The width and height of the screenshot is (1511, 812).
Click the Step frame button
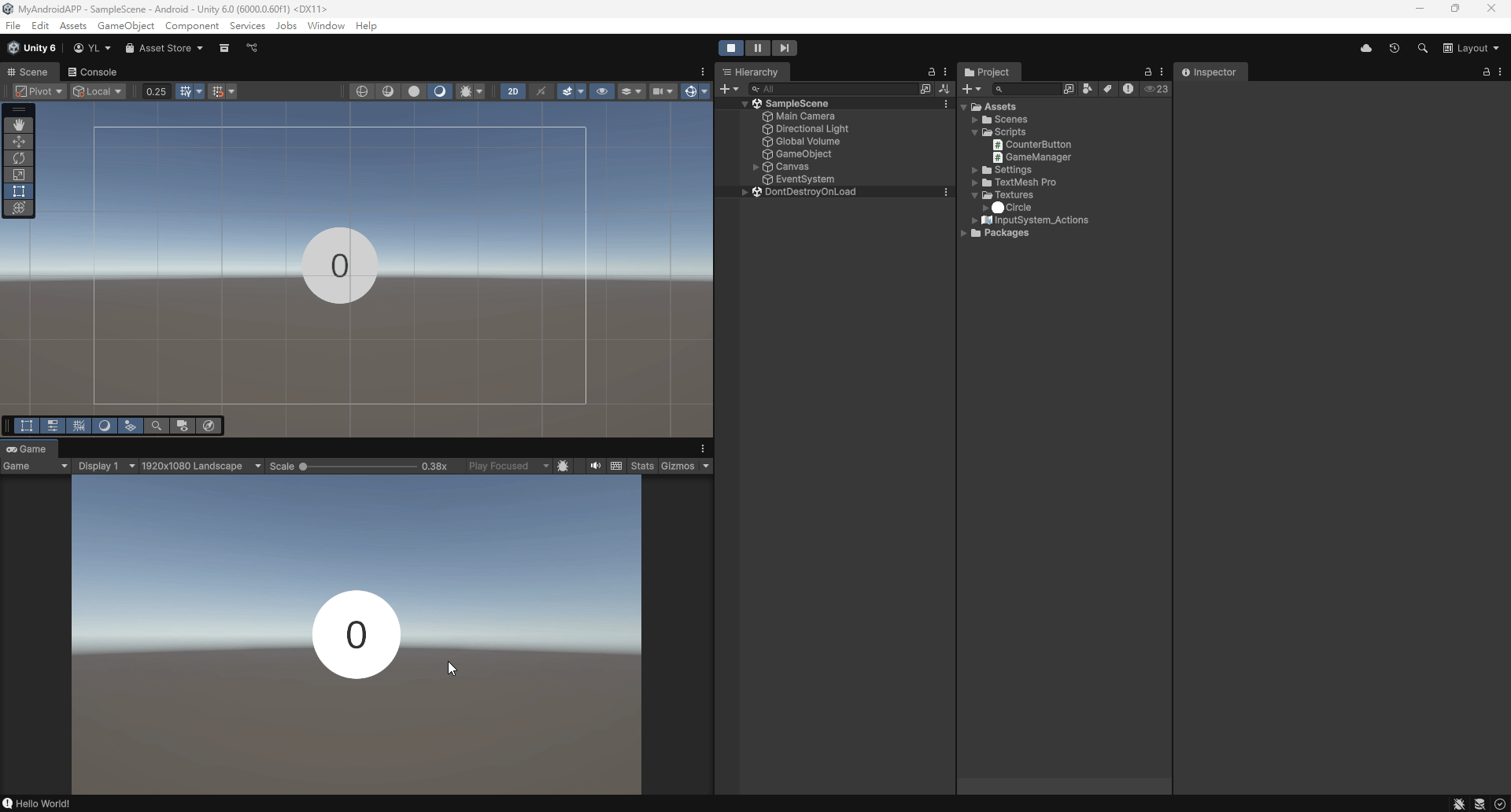tap(784, 48)
